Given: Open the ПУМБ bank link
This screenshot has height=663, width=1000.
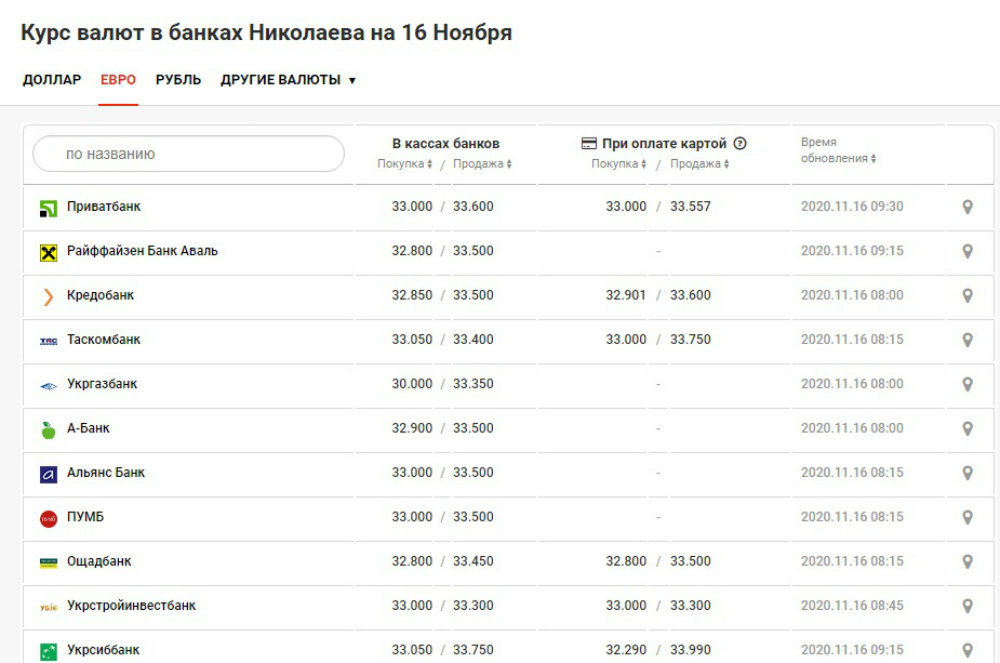Looking at the screenshot, I should point(85,517).
